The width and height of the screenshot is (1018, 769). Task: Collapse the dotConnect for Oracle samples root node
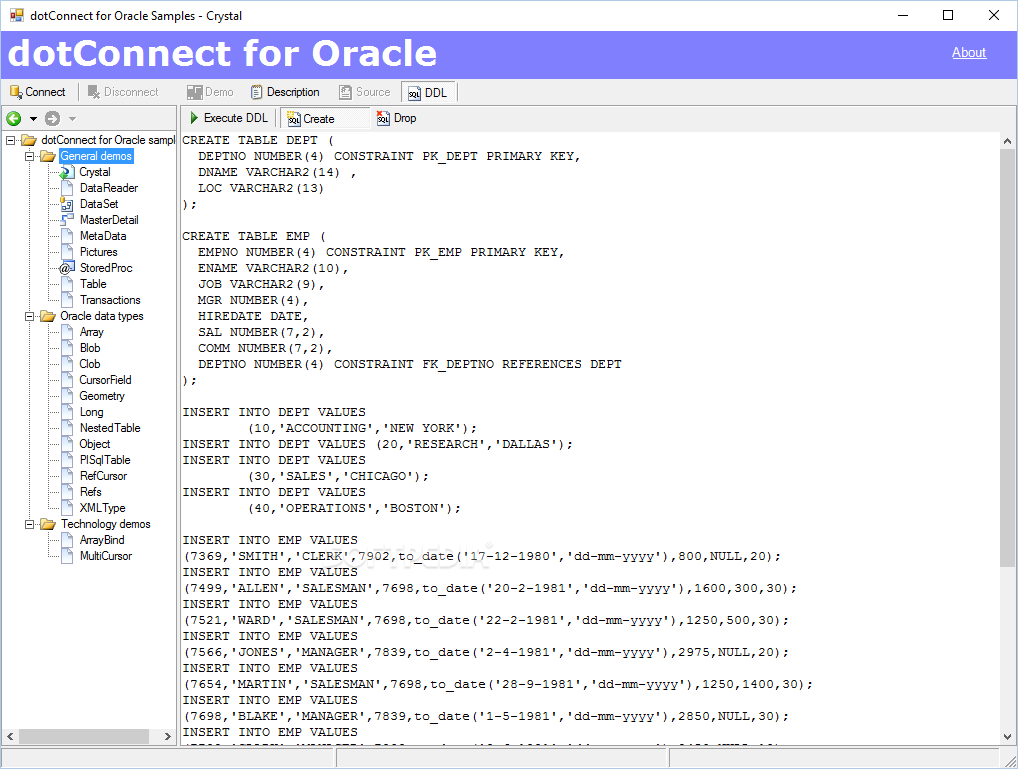[10, 140]
